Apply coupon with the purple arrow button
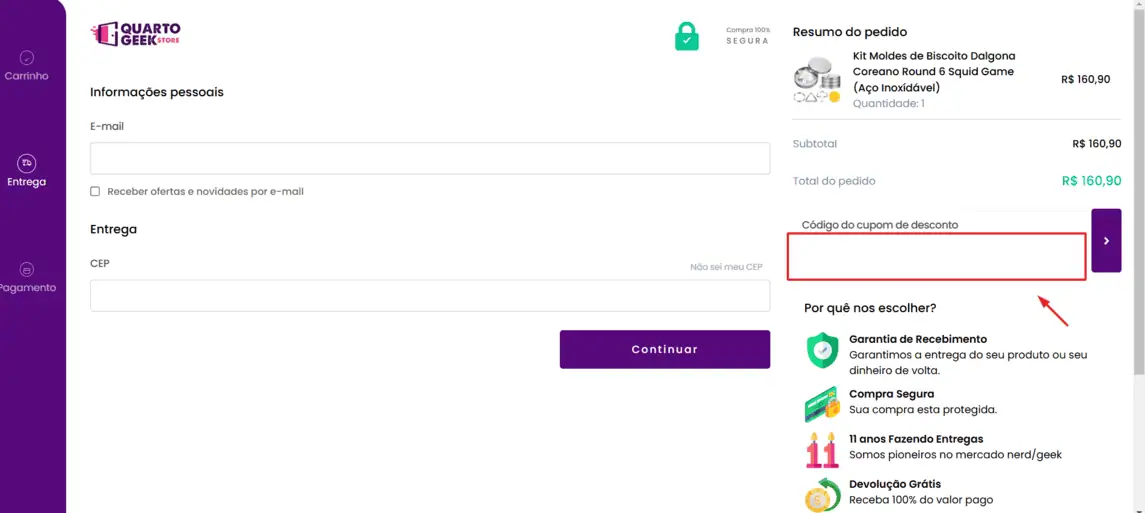Image resolution: width=1145 pixels, height=513 pixels. coord(1106,241)
